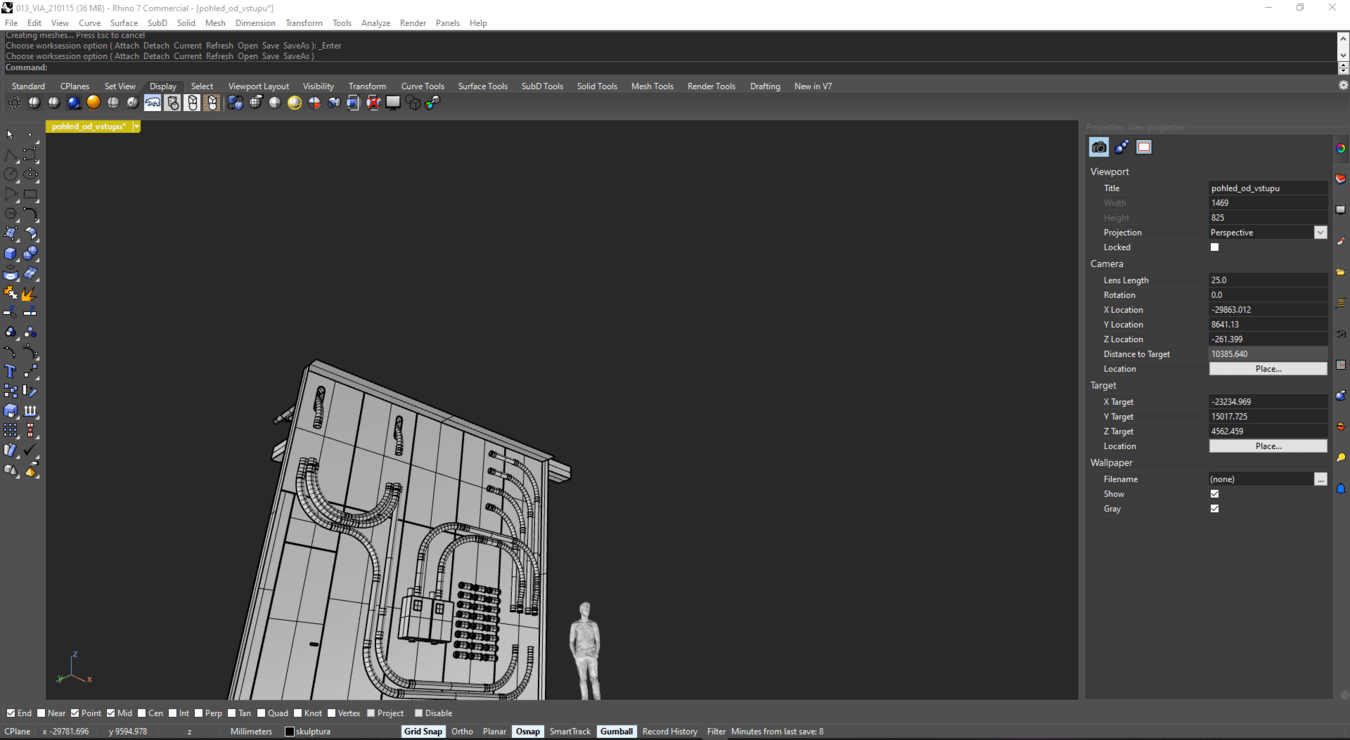The height and width of the screenshot is (740, 1350).
Task: Click the Camera Location Place button
Action: [x=1268, y=369]
